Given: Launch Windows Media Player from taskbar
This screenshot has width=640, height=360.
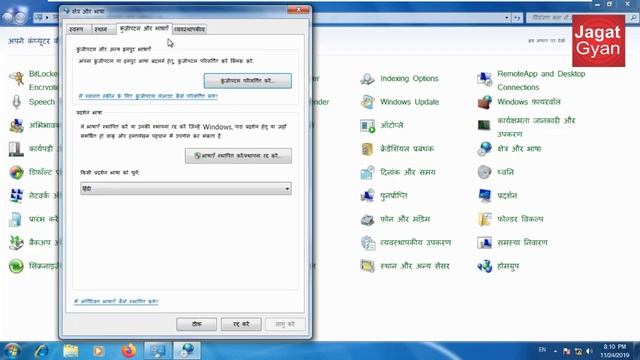Looking at the screenshot, I should click(98, 351).
